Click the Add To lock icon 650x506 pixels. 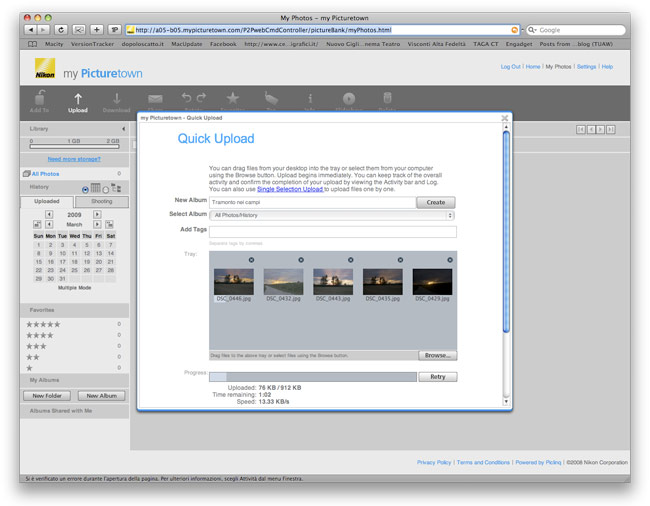click(x=39, y=98)
